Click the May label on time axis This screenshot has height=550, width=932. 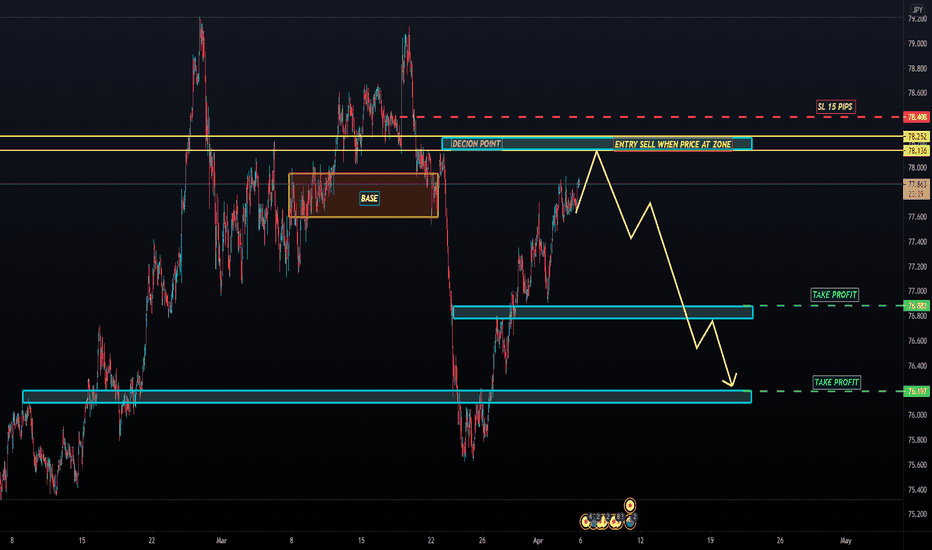pos(845,541)
